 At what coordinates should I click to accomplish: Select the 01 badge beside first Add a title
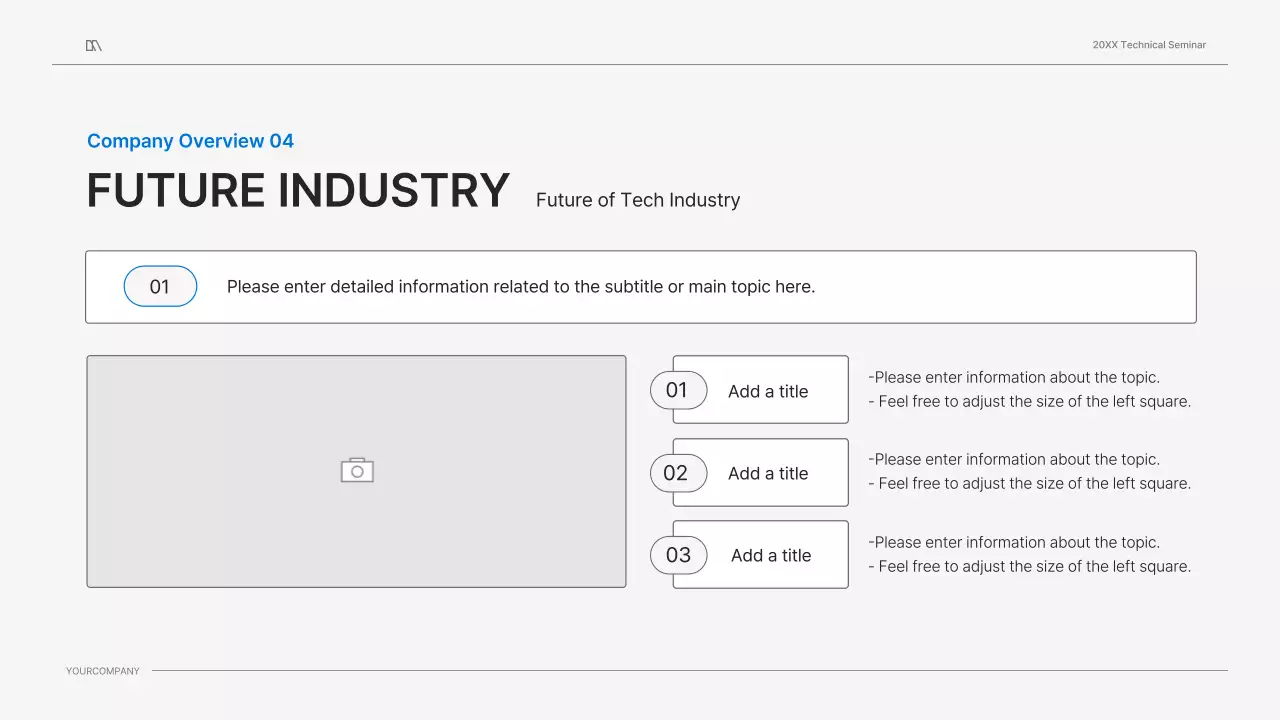tap(678, 390)
